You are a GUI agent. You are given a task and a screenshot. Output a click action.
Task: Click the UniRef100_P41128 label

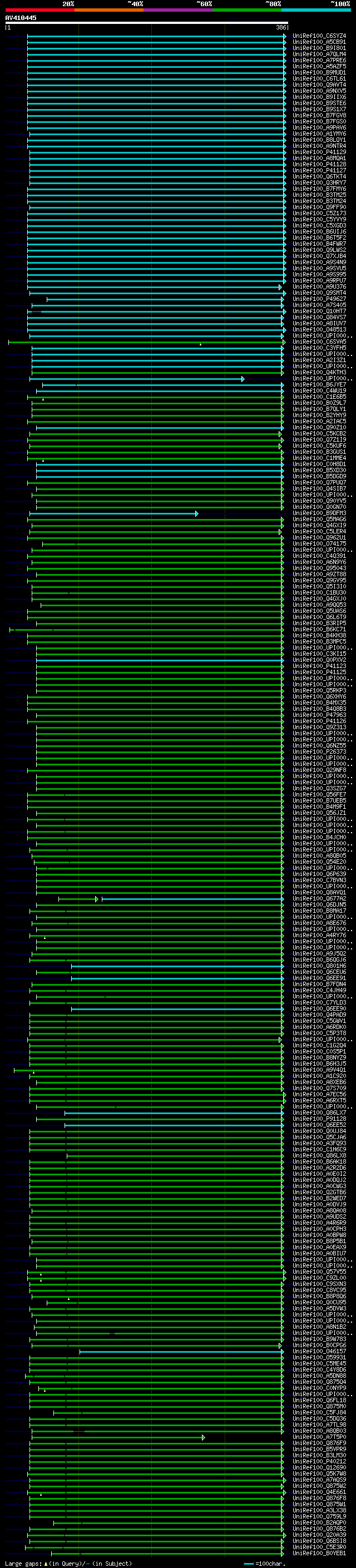(x=319, y=164)
